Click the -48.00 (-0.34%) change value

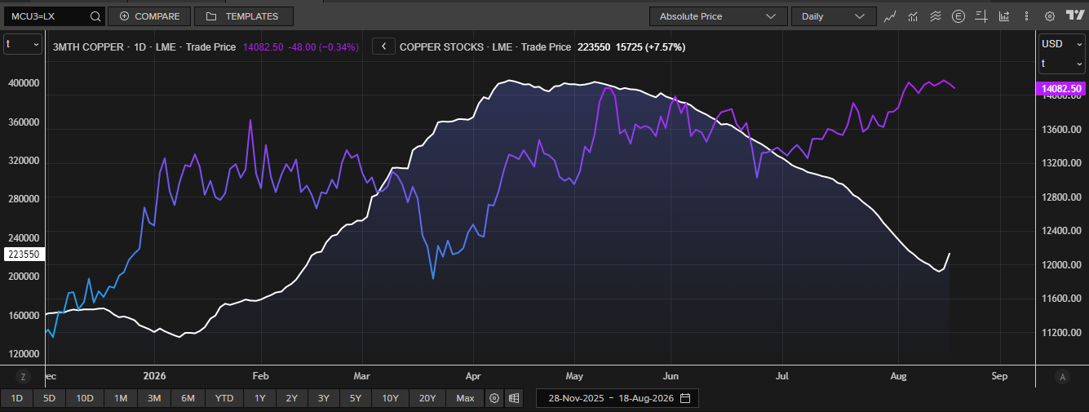322,47
